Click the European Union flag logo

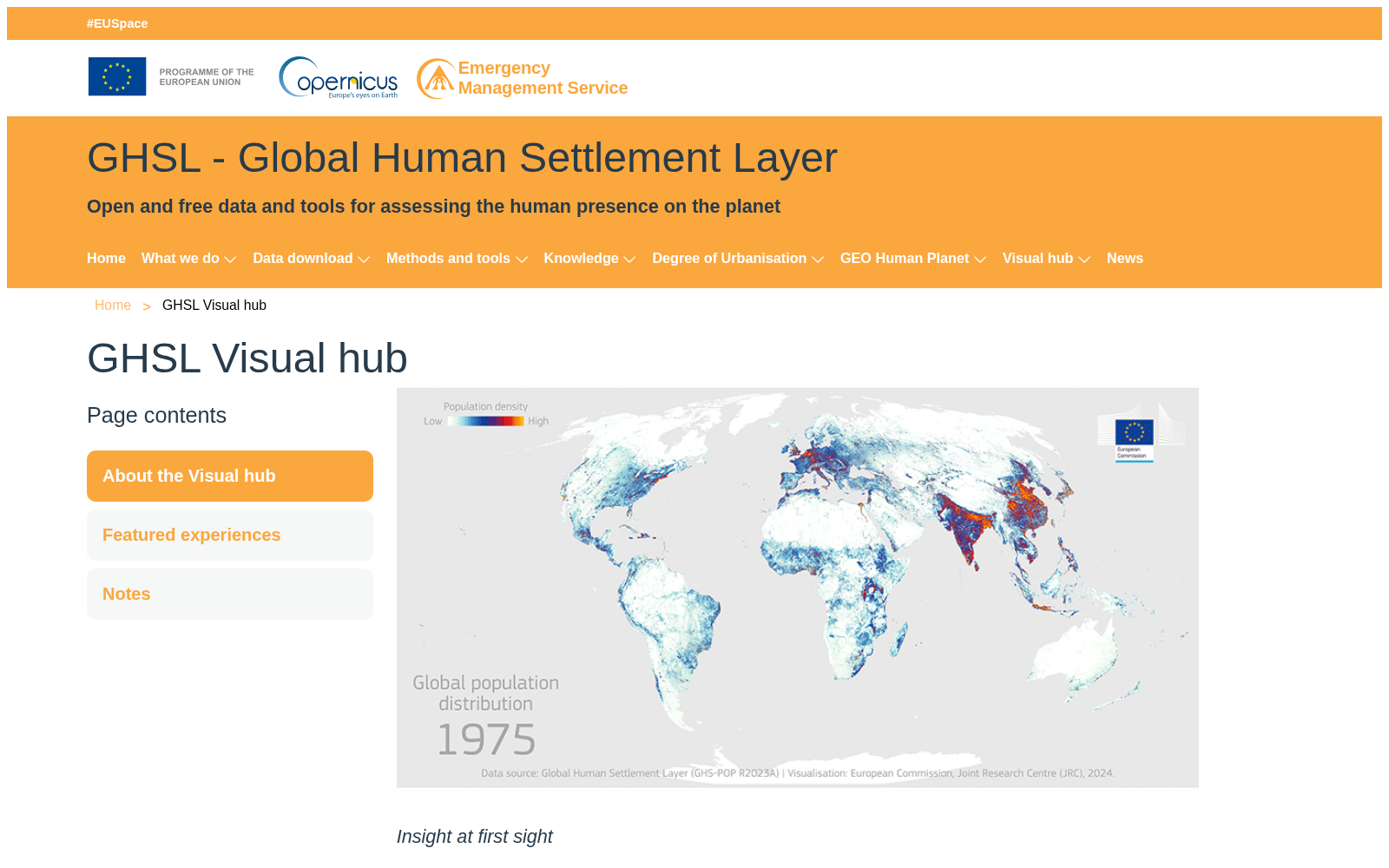117,76
